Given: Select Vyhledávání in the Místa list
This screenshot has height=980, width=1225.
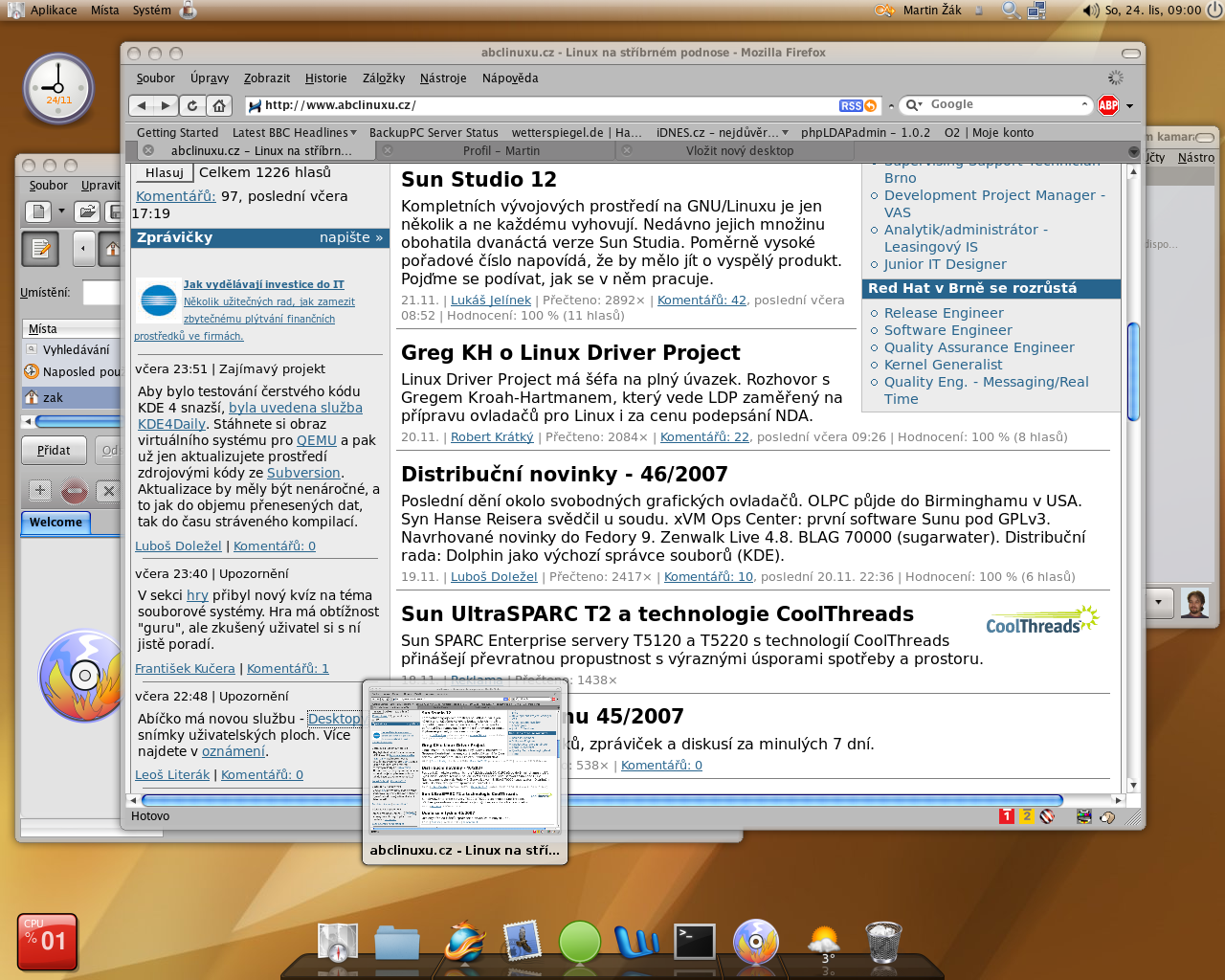Looking at the screenshot, I should tap(72, 350).
